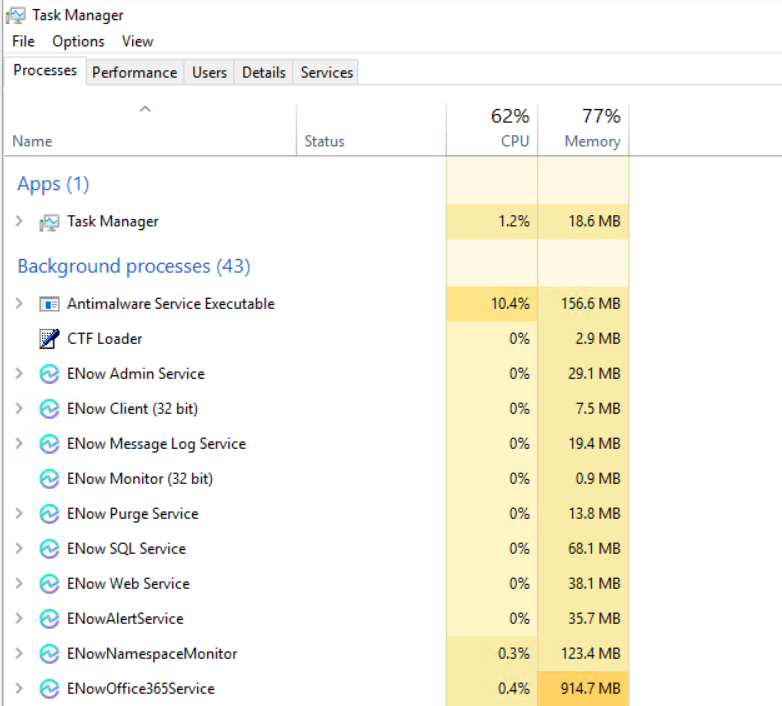The height and width of the screenshot is (706, 782).
Task: Click the 123.4 MB memory value
Action: click(590, 654)
